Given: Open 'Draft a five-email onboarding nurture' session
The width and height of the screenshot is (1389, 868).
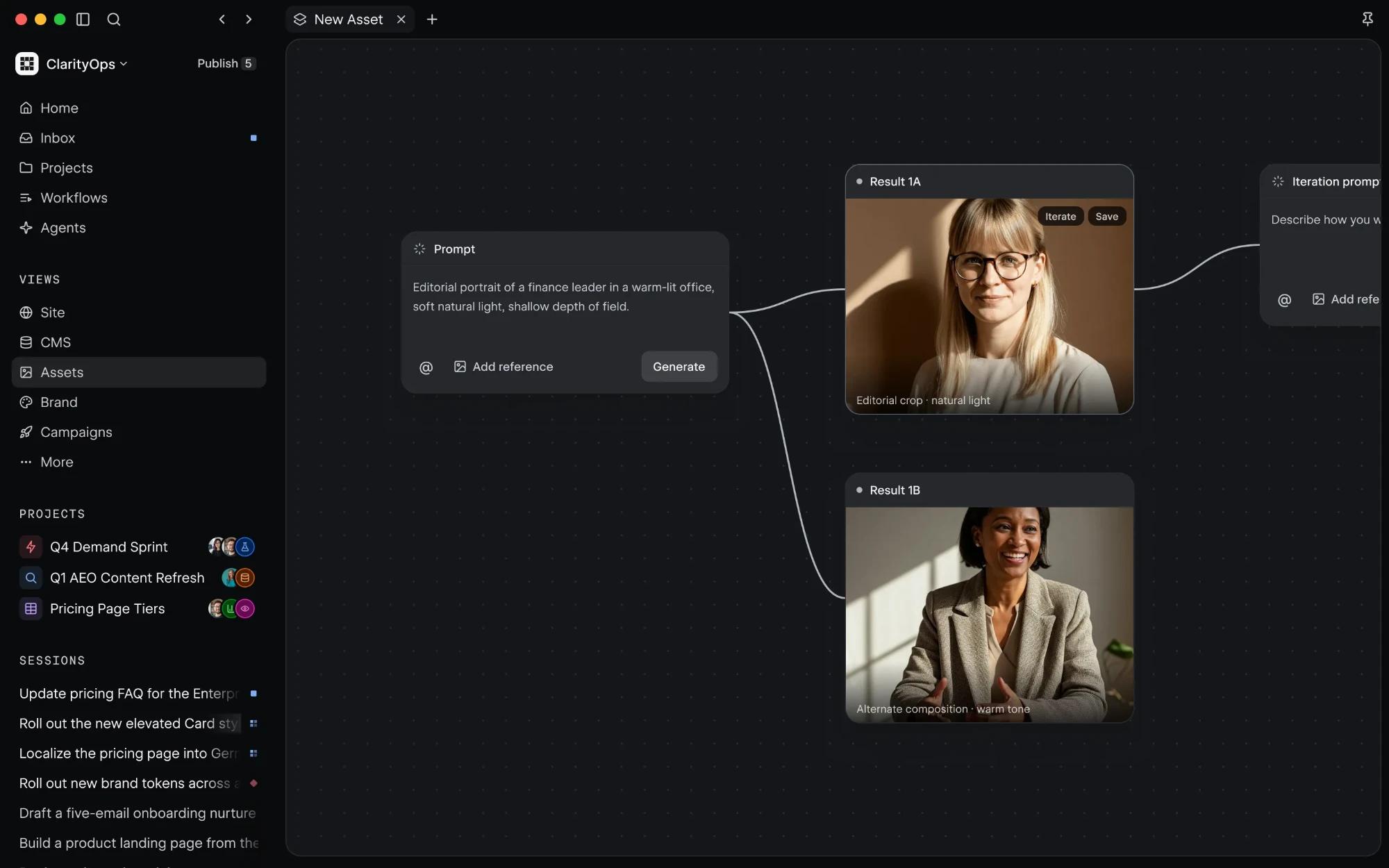Looking at the screenshot, I should tap(139, 813).
